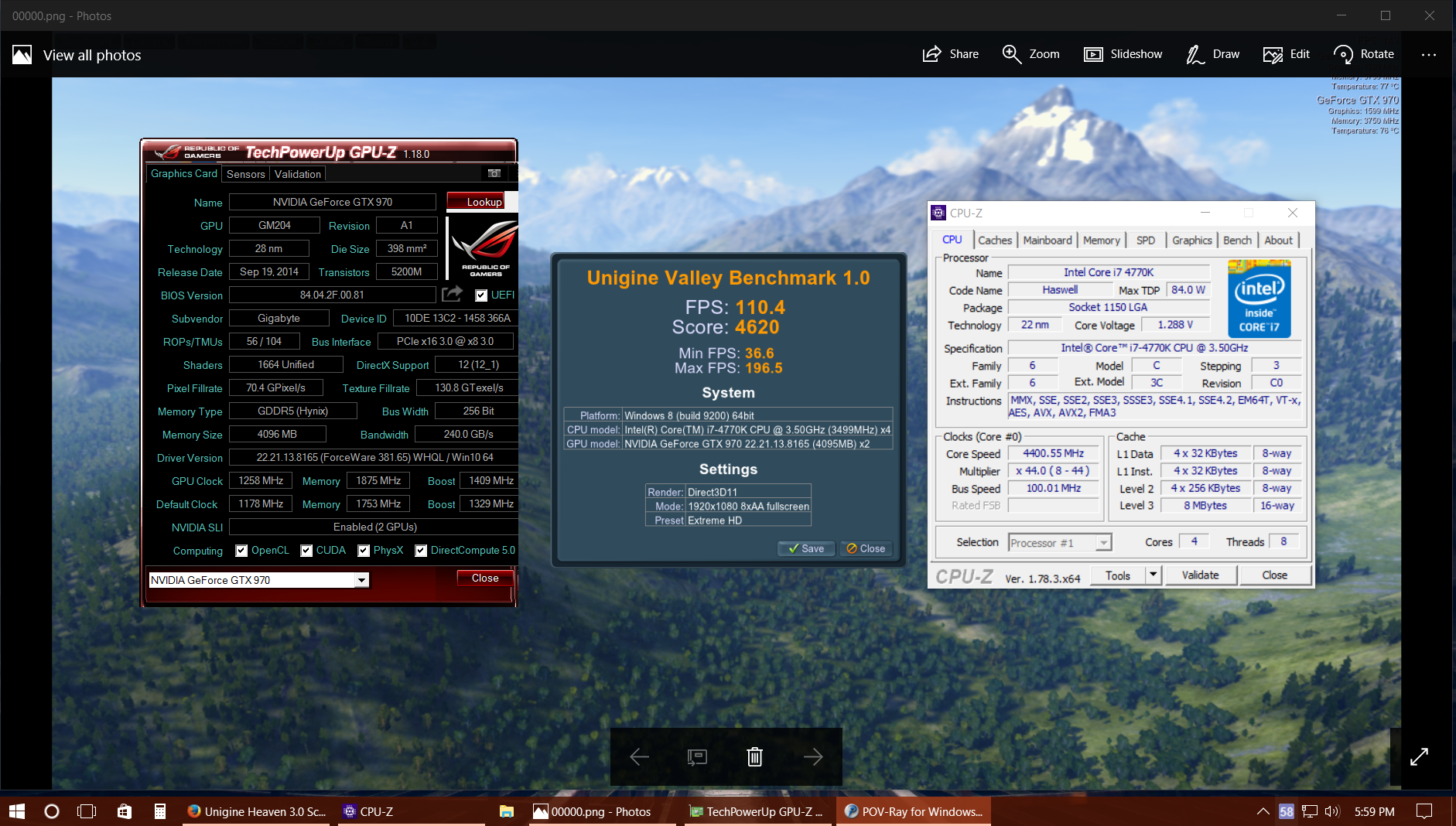
Task: Open the Processor #1 selection dropdown
Action: [x=1104, y=543]
